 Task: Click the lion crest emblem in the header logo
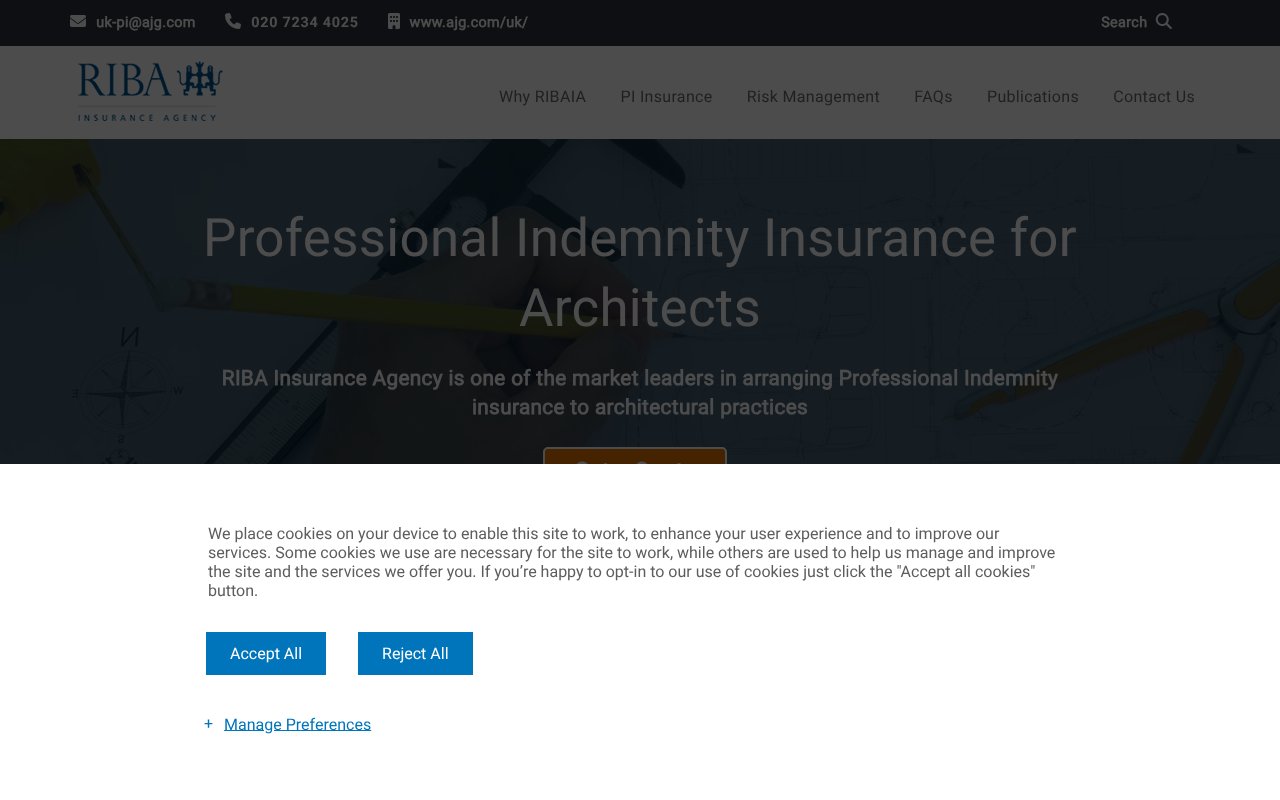pyautogui.click(x=200, y=76)
